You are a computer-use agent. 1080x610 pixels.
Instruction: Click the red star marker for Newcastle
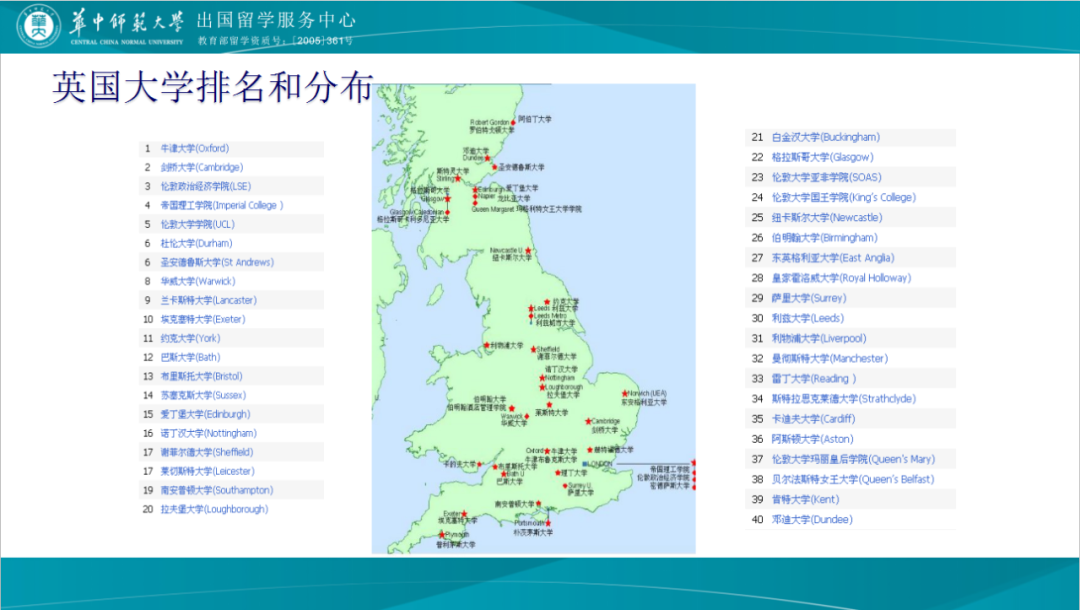pyautogui.click(x=528, y=250)
